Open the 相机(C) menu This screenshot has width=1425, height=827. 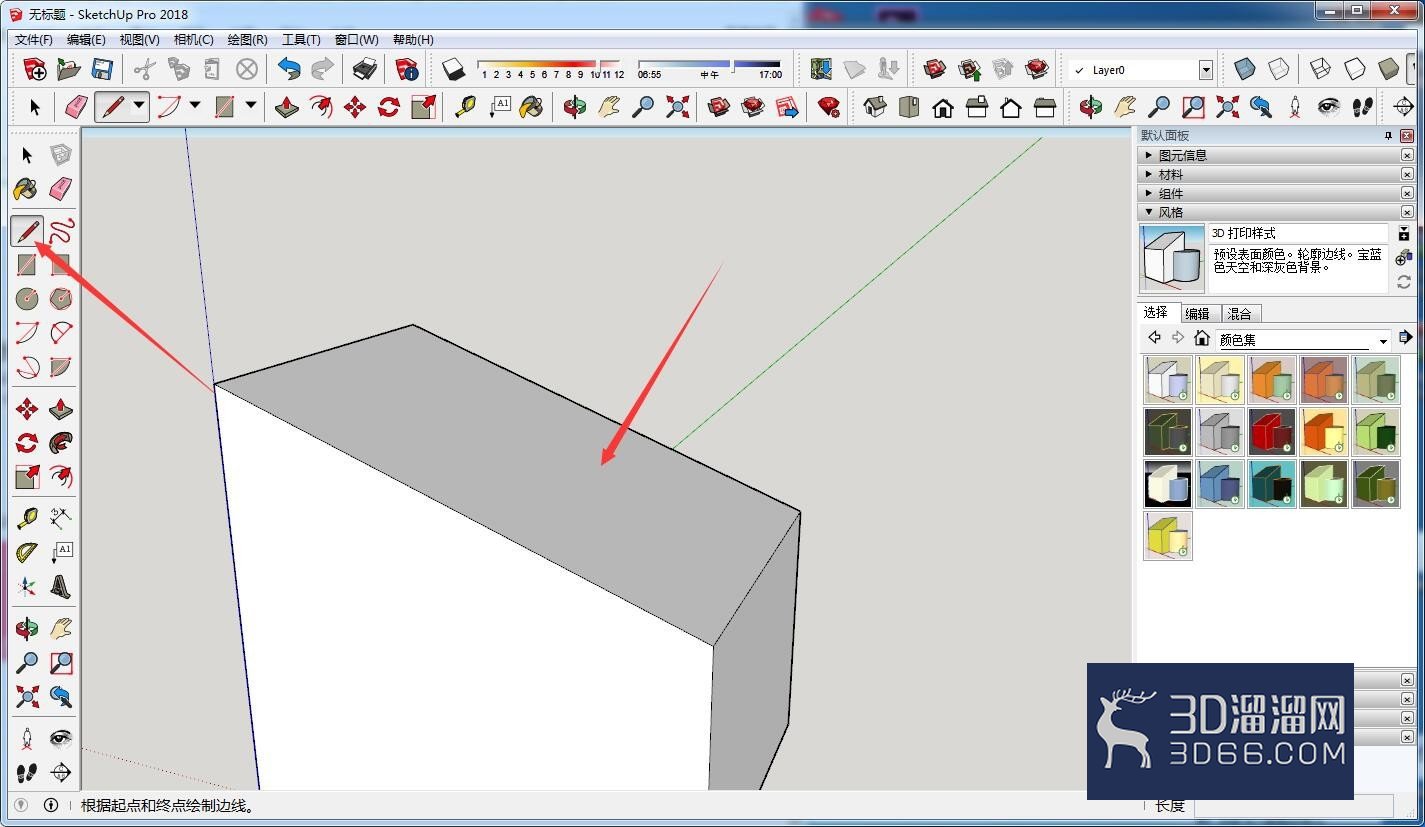coord(193,40)
